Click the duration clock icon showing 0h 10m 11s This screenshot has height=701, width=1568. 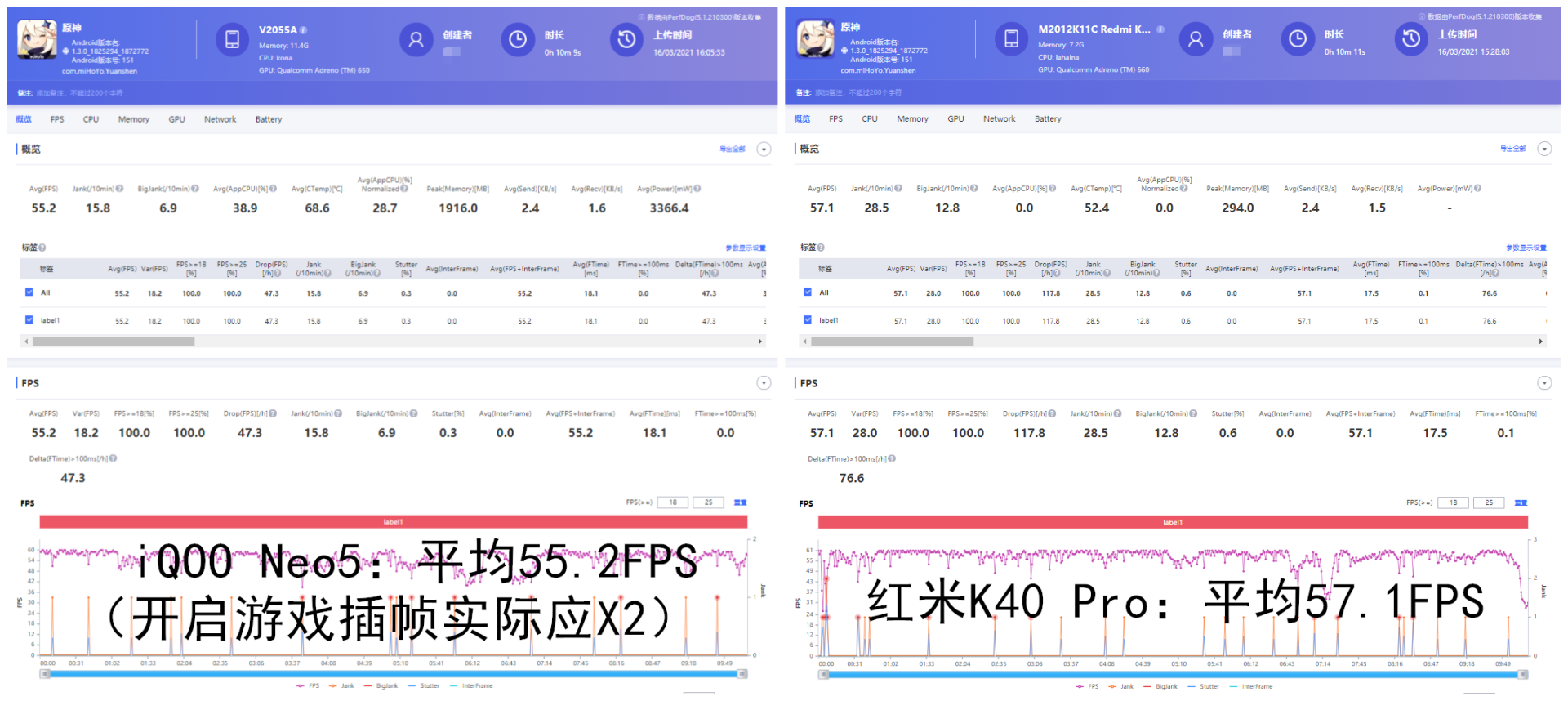click(1298, 38)
